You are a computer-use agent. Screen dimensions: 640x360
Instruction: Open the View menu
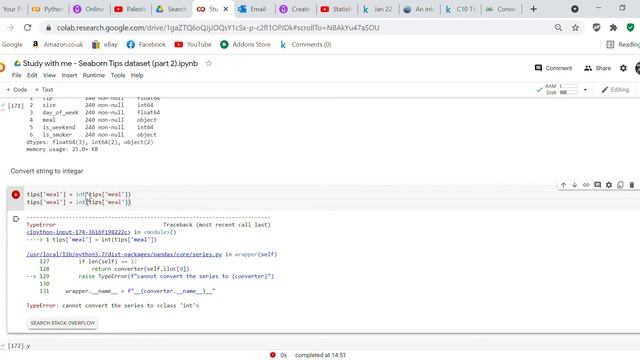tap(49, 75)
